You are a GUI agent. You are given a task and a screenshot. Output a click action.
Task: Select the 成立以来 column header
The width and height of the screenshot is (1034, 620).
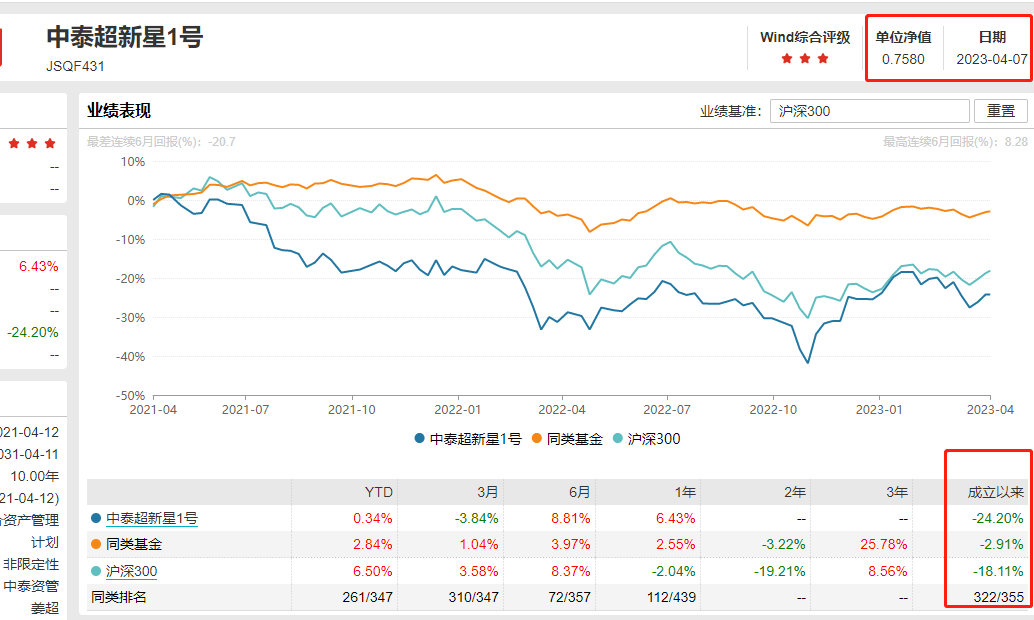(995, 492)
